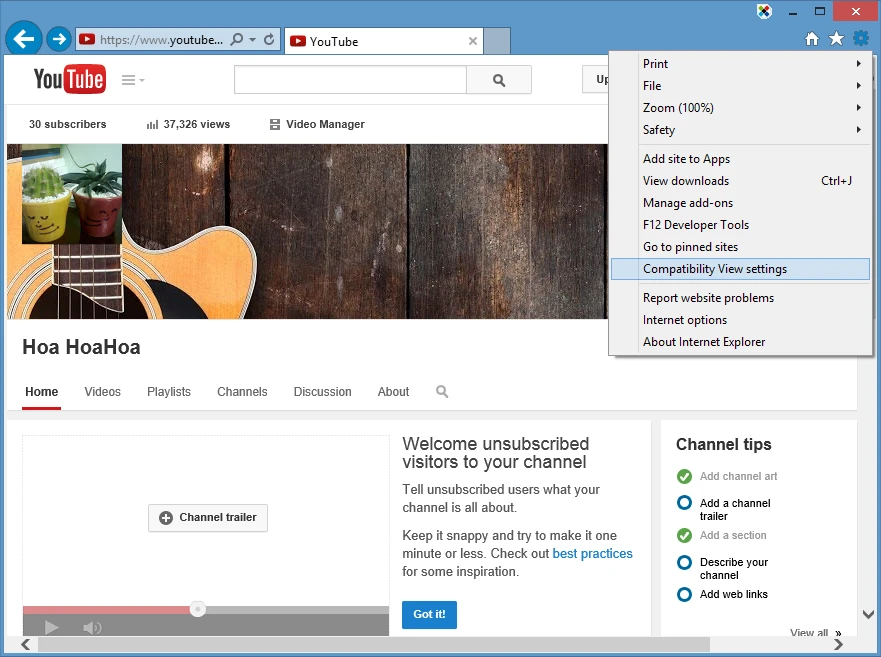Toggle the 'Add web links' tip circle
Viewport: 881px width, 657px height.
pyautogui.click(x=684, y=594)
